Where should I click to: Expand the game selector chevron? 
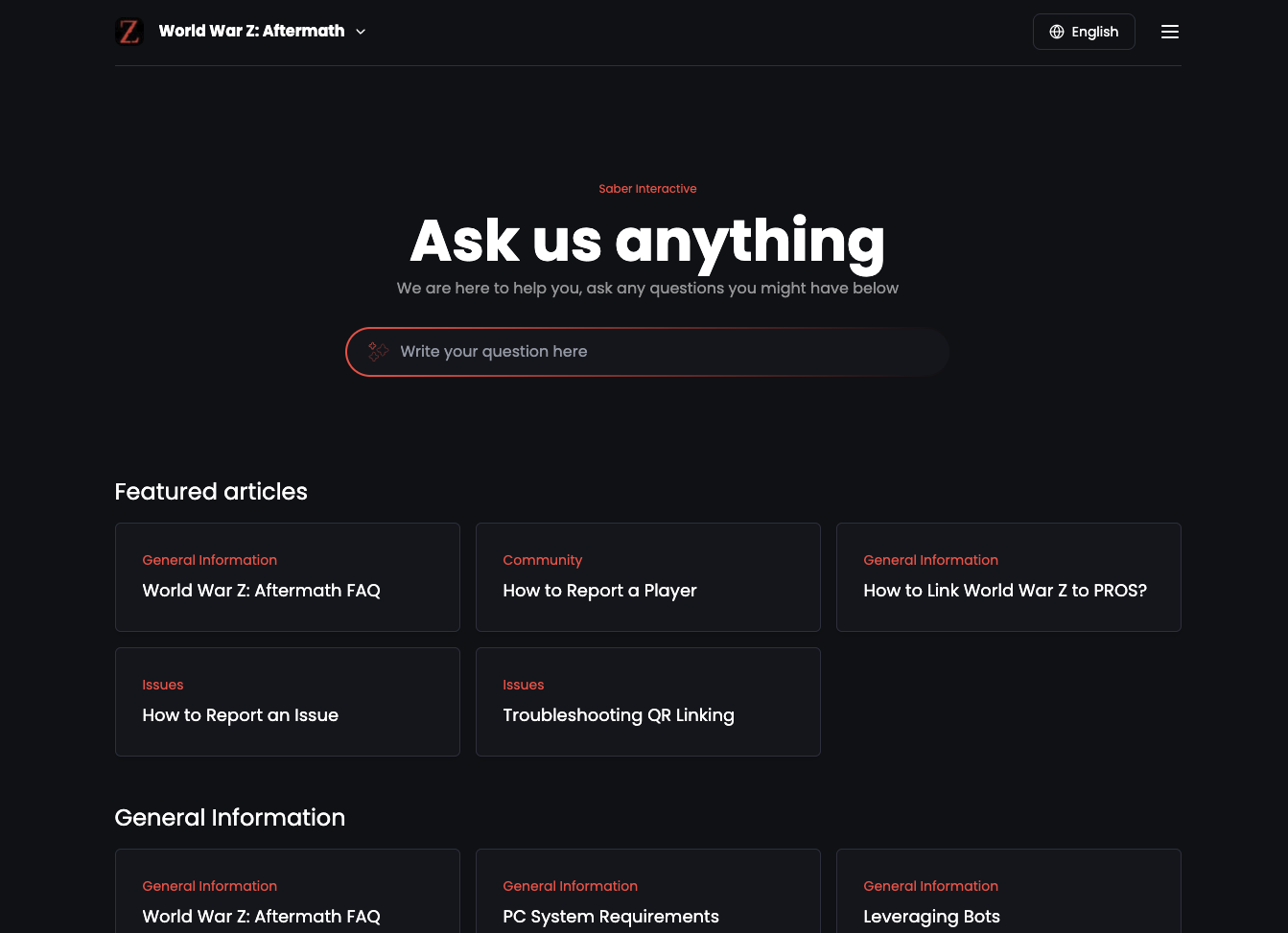[x=361, y=32]
